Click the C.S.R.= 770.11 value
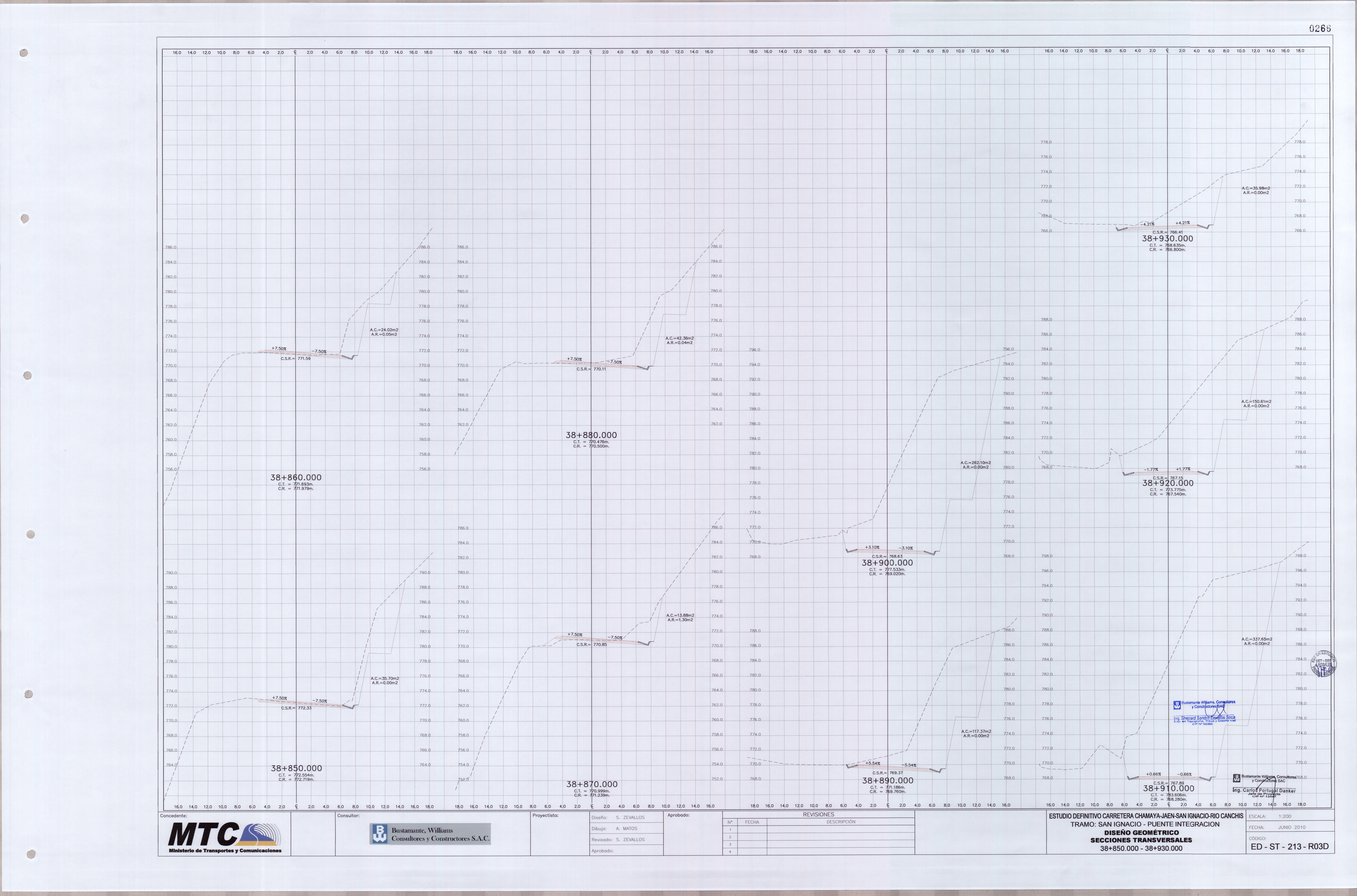Screen dimensions: 1357x896 pyautogui.click(x=591, y=369)
